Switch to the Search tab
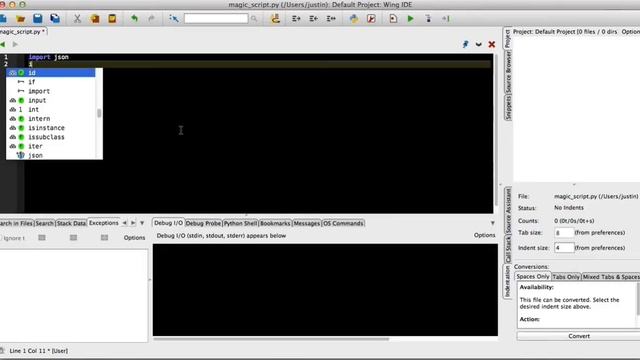 tap(44, 223)
